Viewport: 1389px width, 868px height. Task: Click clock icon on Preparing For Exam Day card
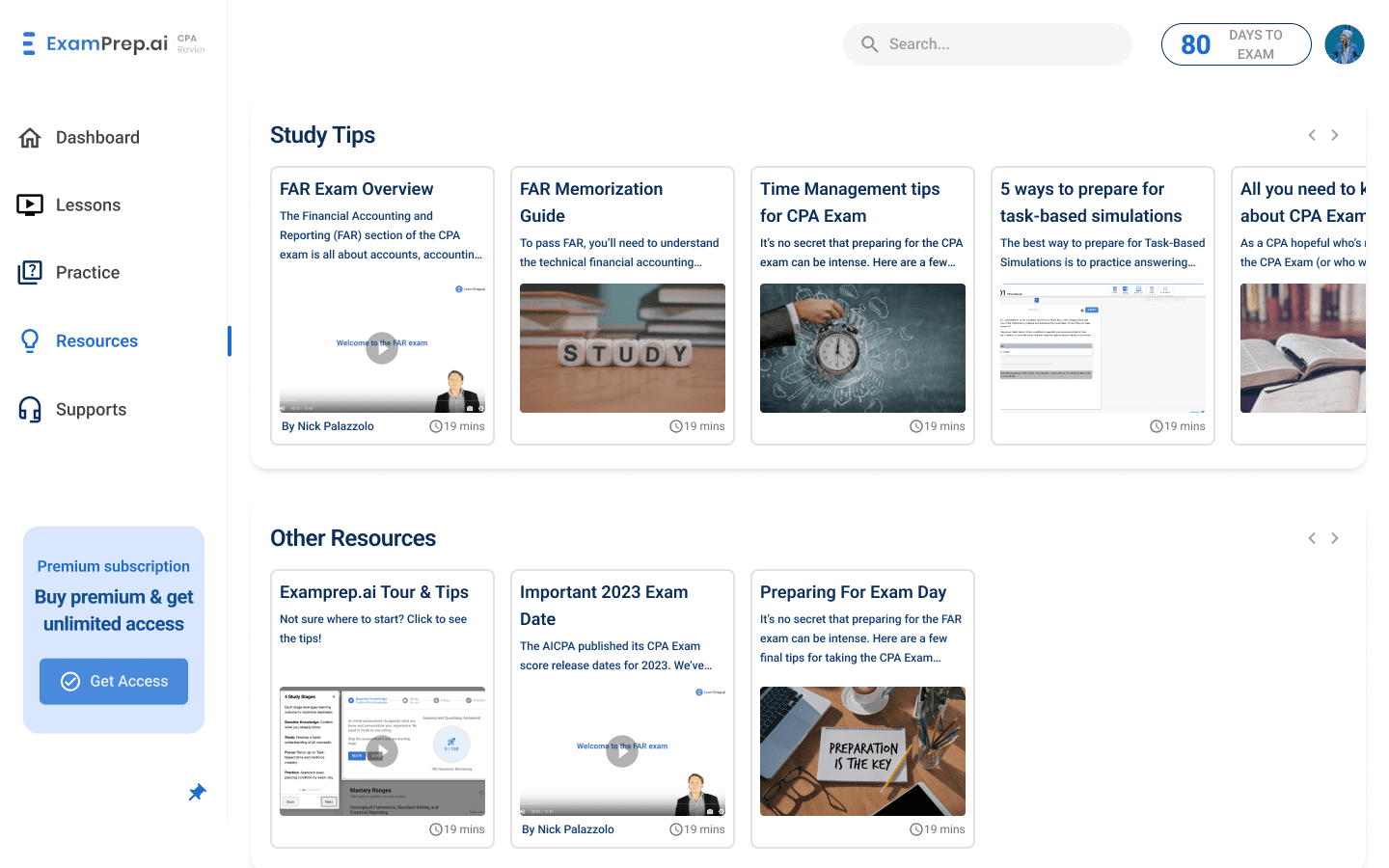click(916, 829)
